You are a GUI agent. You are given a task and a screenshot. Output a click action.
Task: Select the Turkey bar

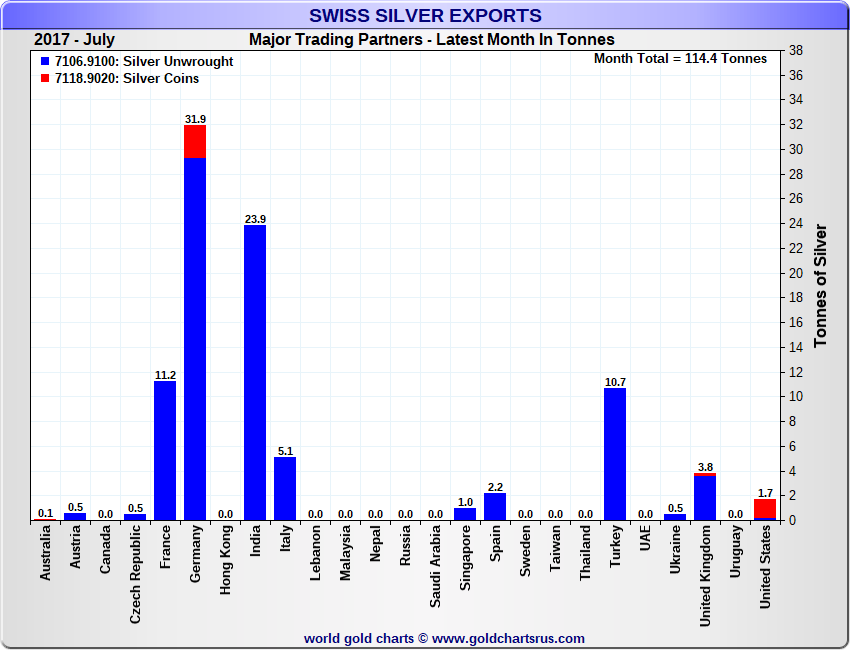point(615,453)
